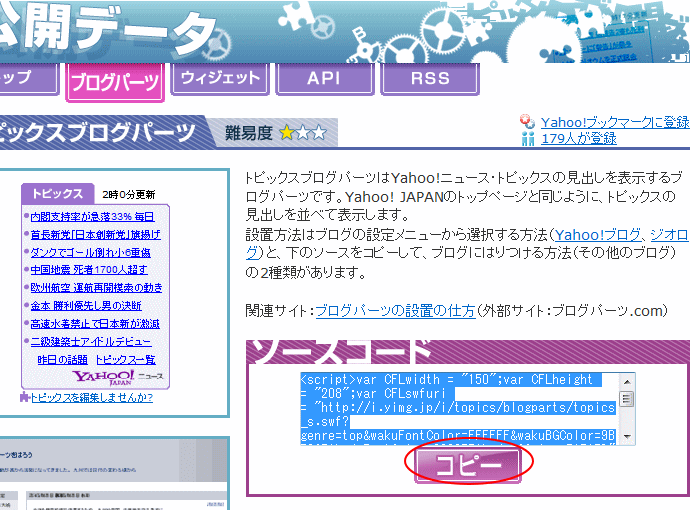Open the ブログパーツ tab
The width and height of the screenshot is (690, 510).
[115, 82]
